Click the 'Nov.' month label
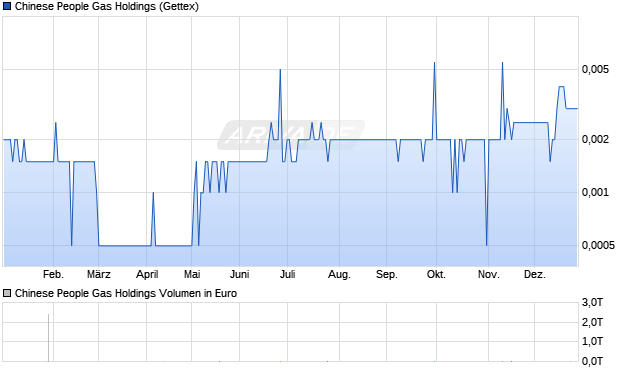Image resolution: width=620 pixels, height=371 pixels. 489,274
